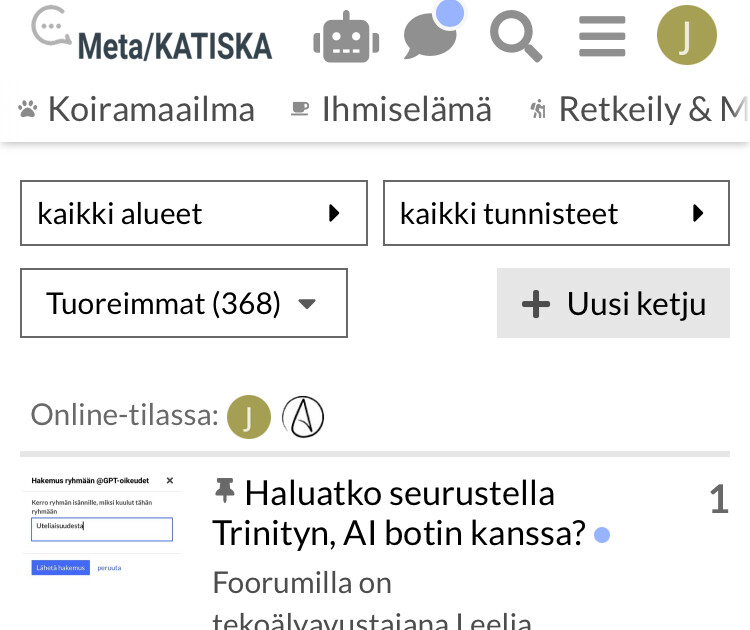Screen dimensions: 750x630
Task: Click the search magnifier icon
Action: click(x=516, y=37)
